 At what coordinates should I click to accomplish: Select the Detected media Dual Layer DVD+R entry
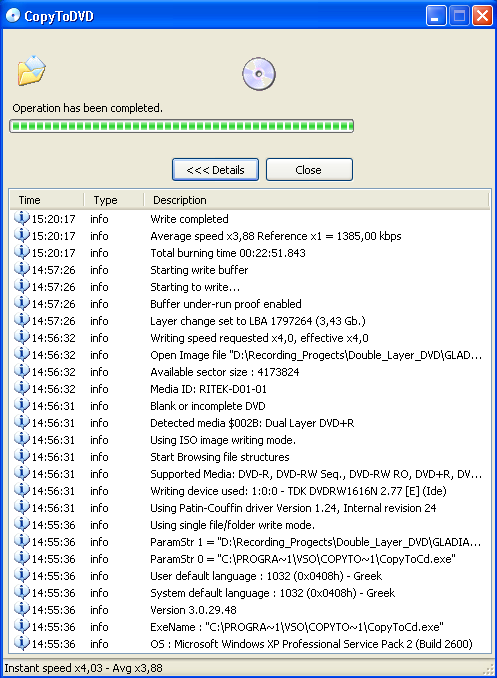click(250, 423)
